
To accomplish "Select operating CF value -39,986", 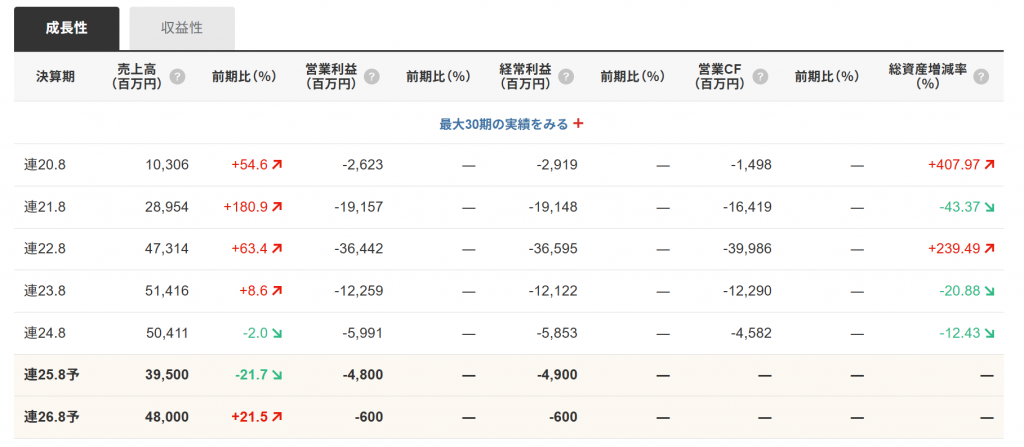I will click(747, 249).
